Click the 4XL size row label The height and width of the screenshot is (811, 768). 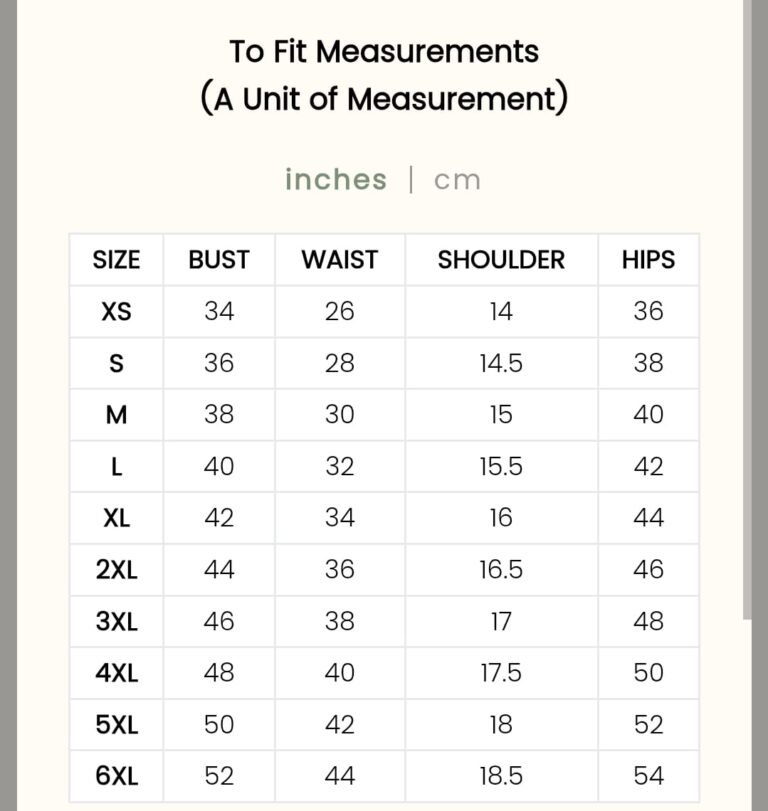click(116, 673)
